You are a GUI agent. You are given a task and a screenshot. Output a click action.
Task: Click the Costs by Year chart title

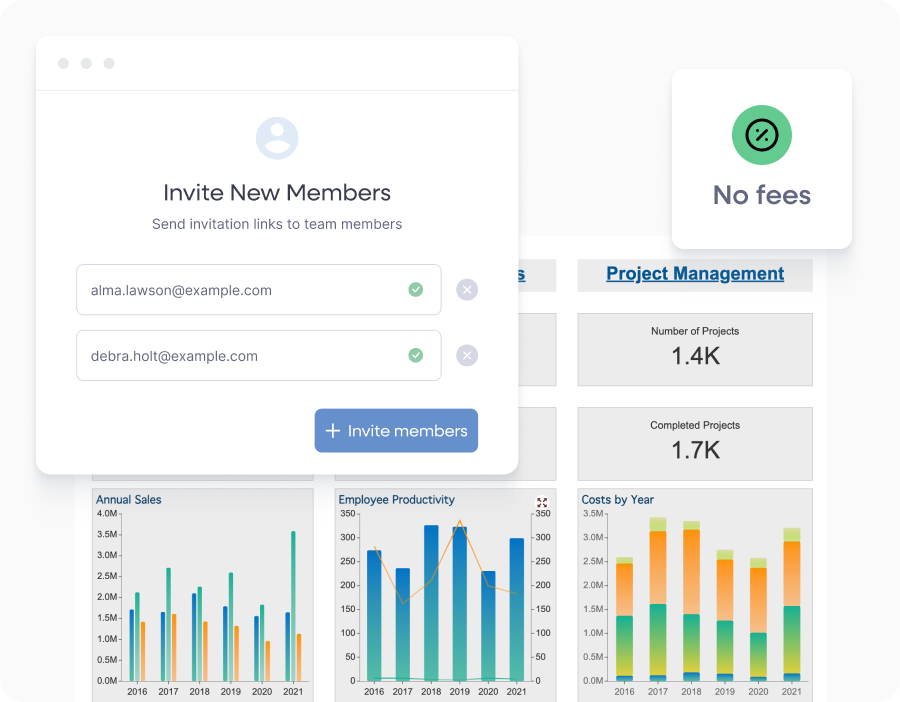[617, 499]
